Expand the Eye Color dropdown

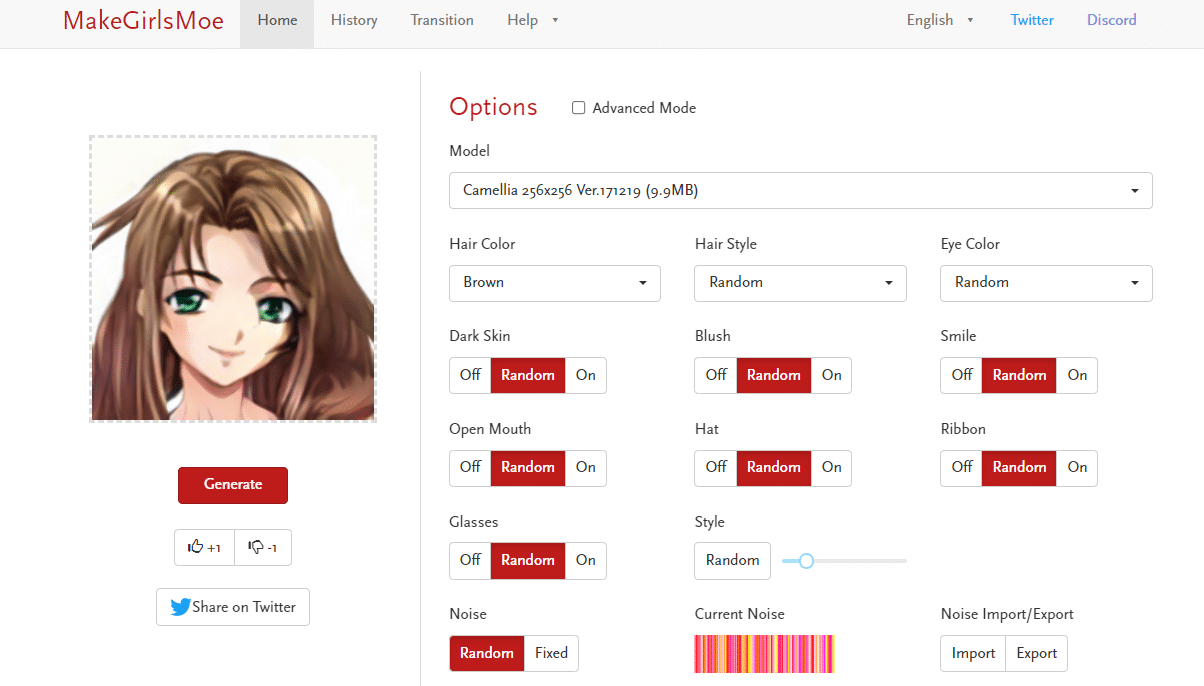[x=1045, y=283]
